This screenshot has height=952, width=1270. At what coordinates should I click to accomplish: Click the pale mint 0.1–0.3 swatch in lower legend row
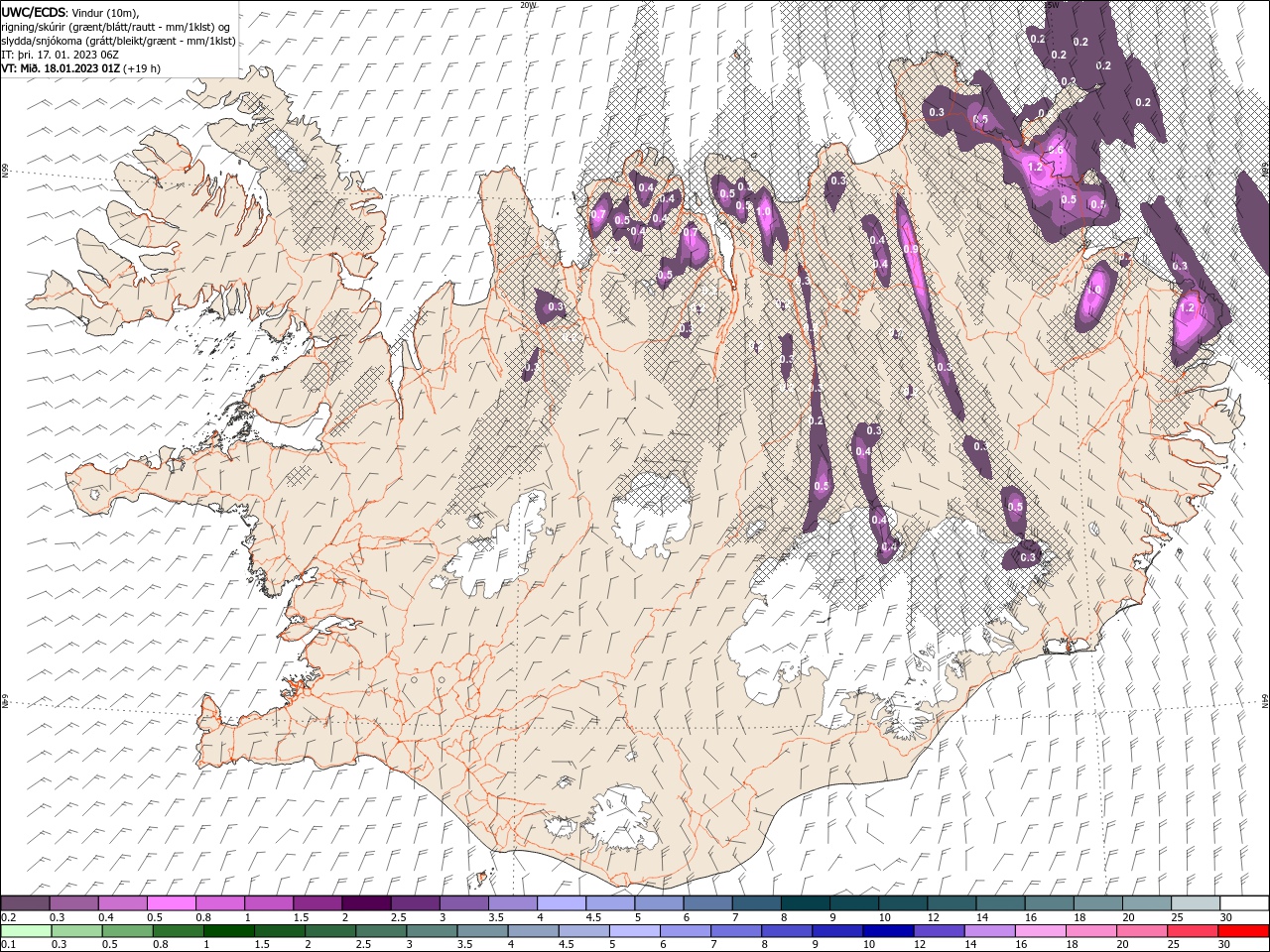coord(27,931)
